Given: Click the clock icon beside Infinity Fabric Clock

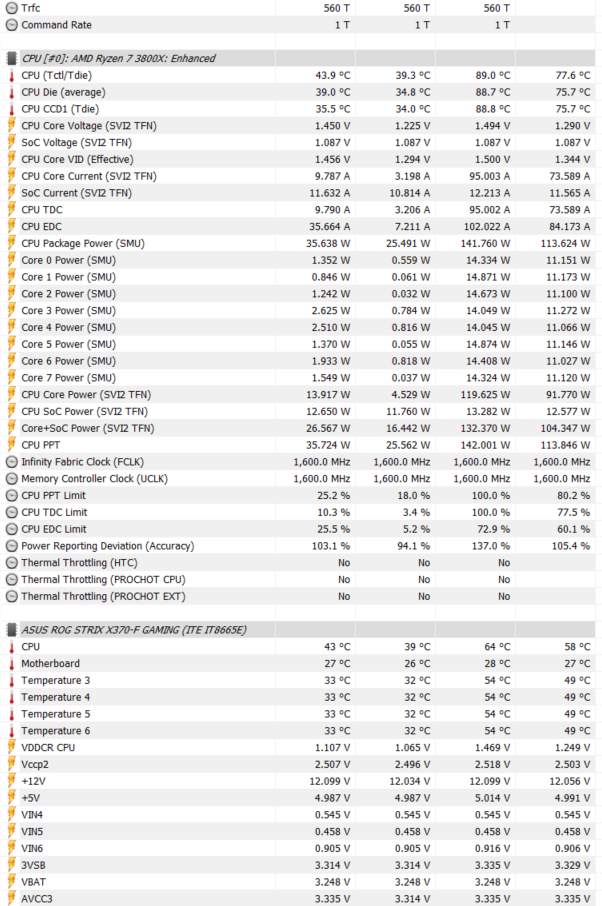Looking at the screenshot, I should (x=11, y=462).
